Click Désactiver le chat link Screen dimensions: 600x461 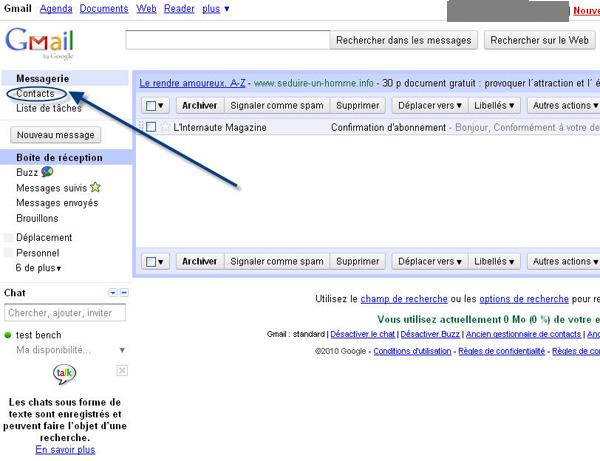tap(362, 334)
